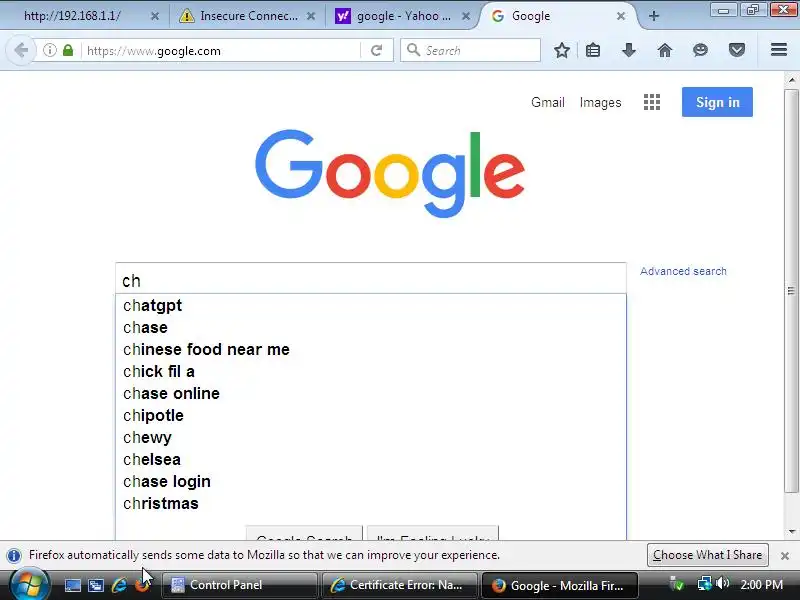Bookmark this page with the star icon
The image size is (800, 600).
[562, 50]
